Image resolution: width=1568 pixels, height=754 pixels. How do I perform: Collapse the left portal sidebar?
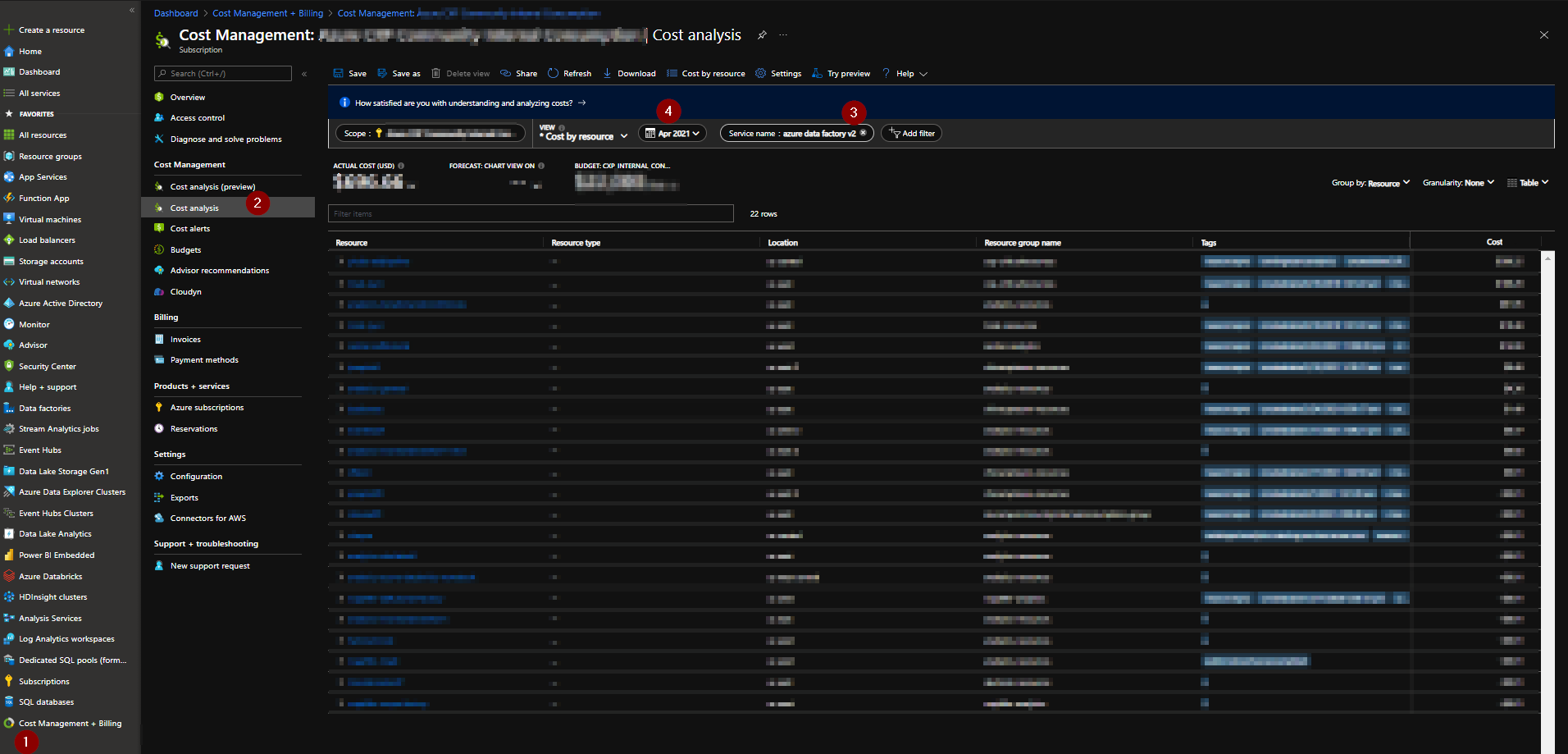[132, 10]
